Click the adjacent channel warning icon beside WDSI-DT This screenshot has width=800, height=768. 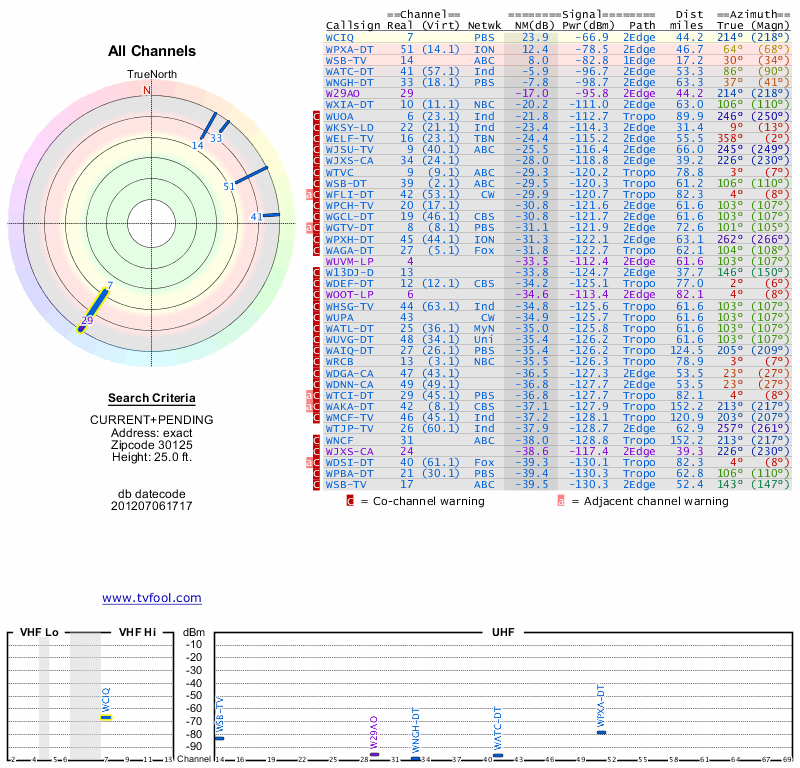pos(309,462)
